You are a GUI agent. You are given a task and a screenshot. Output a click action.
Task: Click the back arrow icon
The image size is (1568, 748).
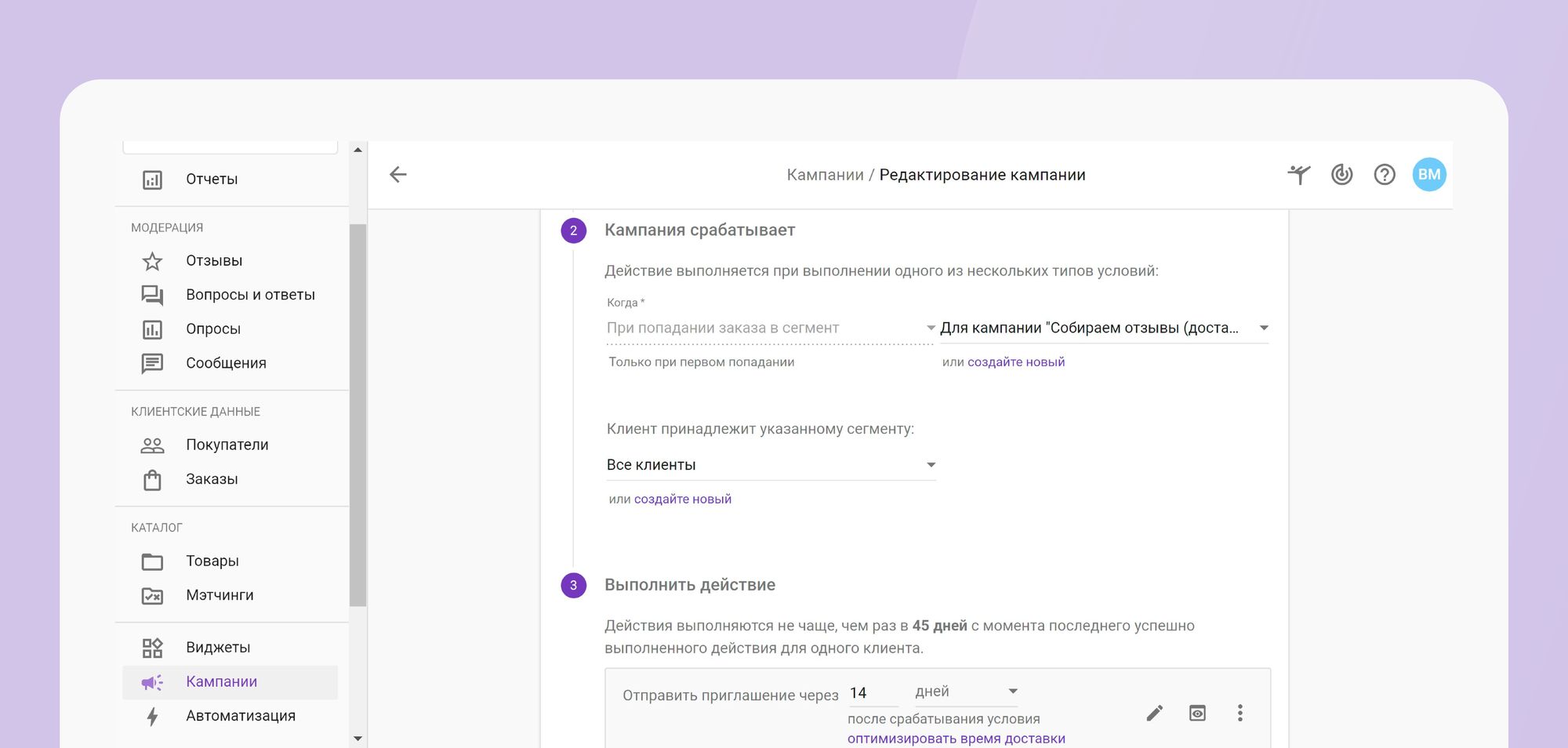[398, 175]
